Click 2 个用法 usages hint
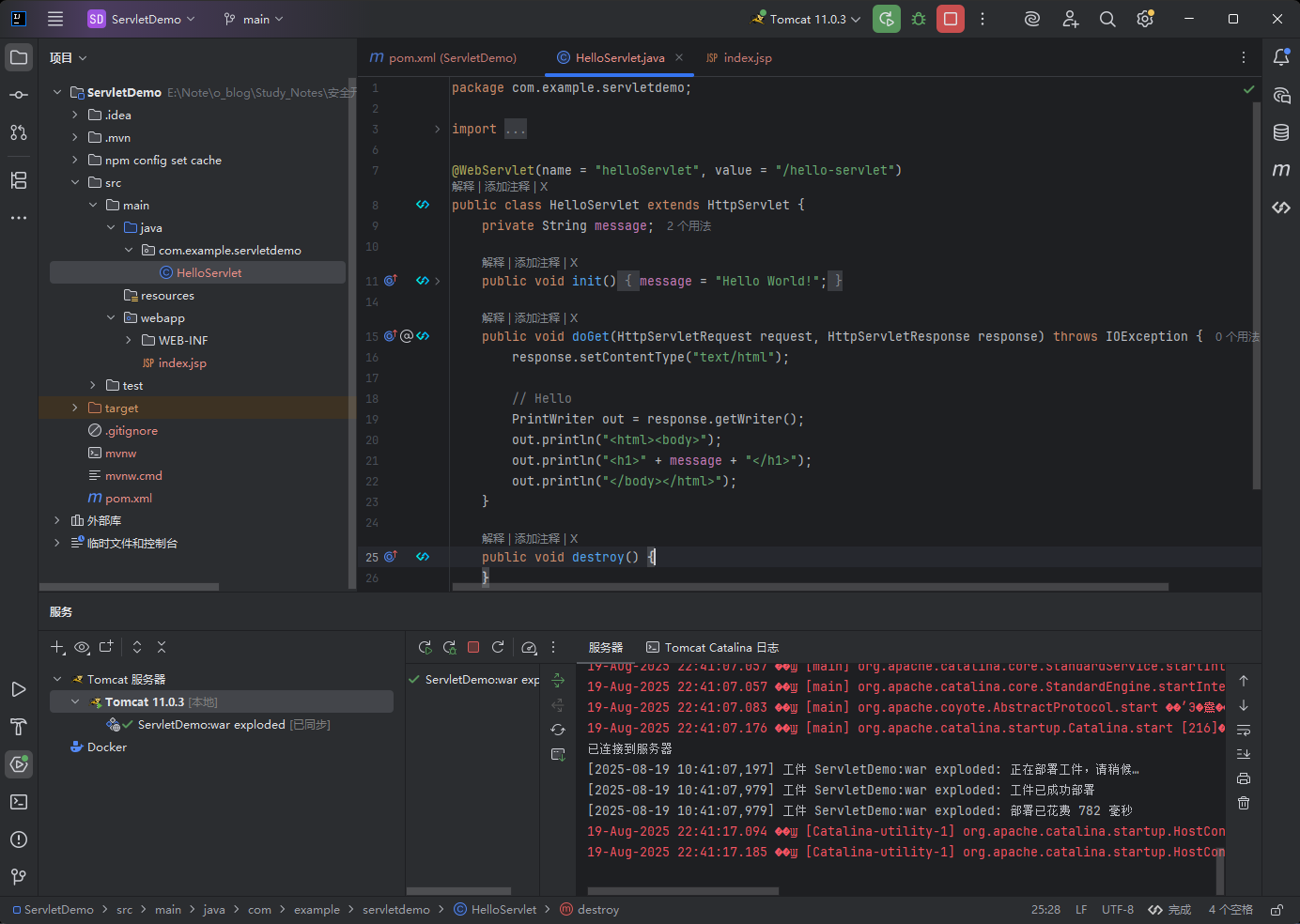1300x924 pixels. click(x=689, y=226)
